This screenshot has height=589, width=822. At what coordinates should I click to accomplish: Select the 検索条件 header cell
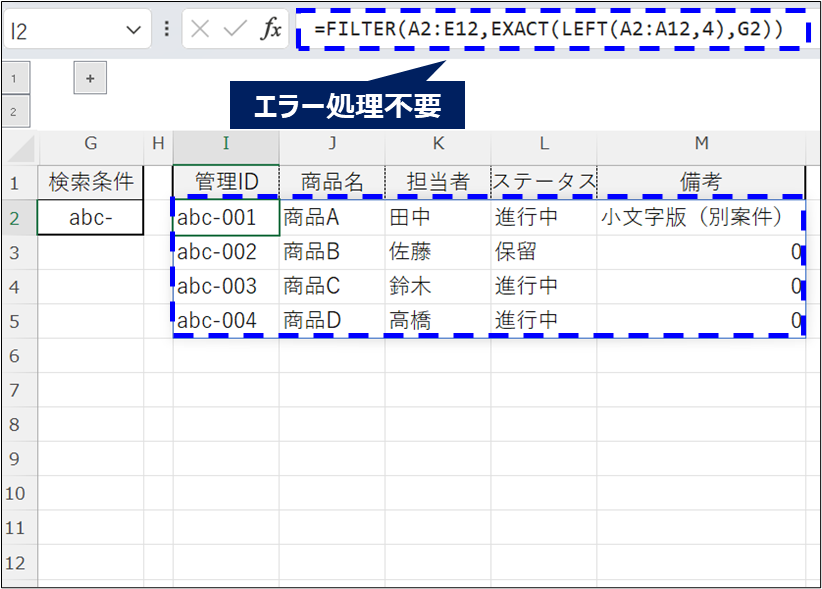pos(89,181)
